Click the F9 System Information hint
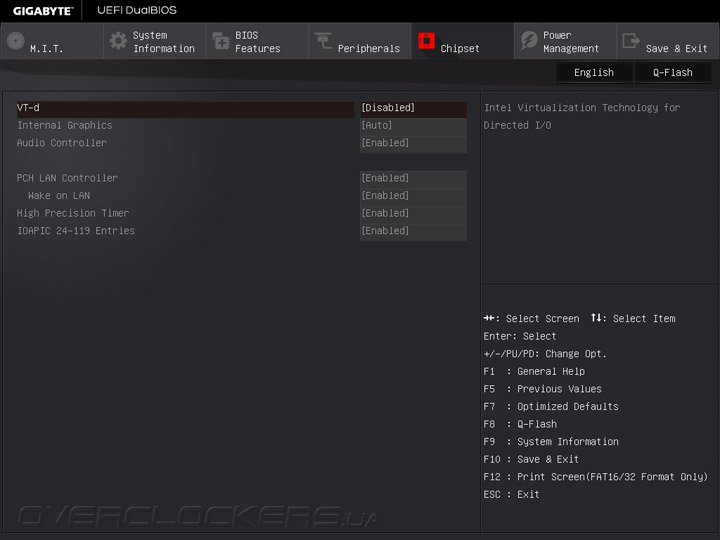 click(x=551, y=442)
